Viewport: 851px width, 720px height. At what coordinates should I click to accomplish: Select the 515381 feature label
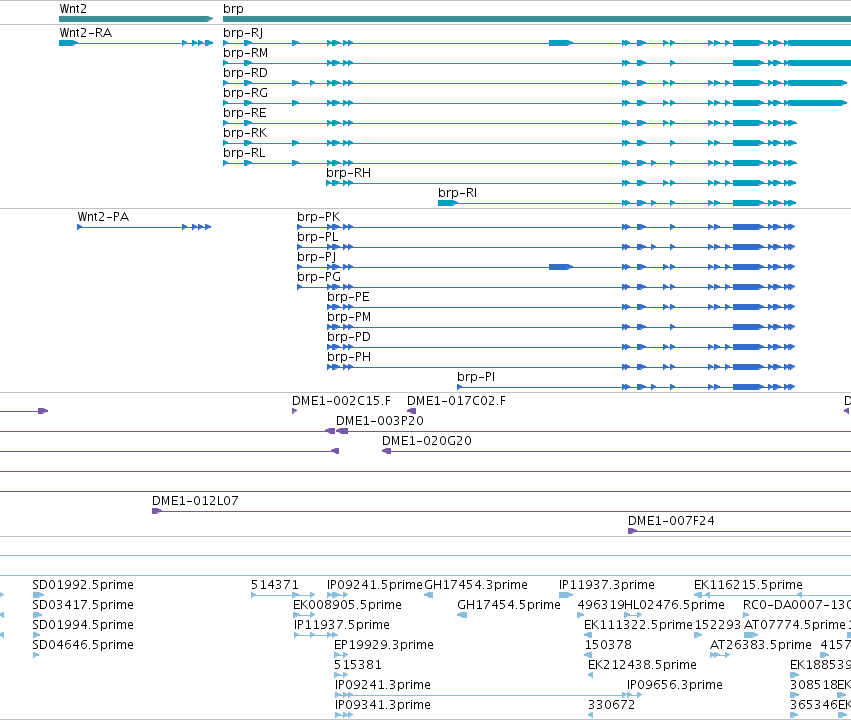coord(358,665)
